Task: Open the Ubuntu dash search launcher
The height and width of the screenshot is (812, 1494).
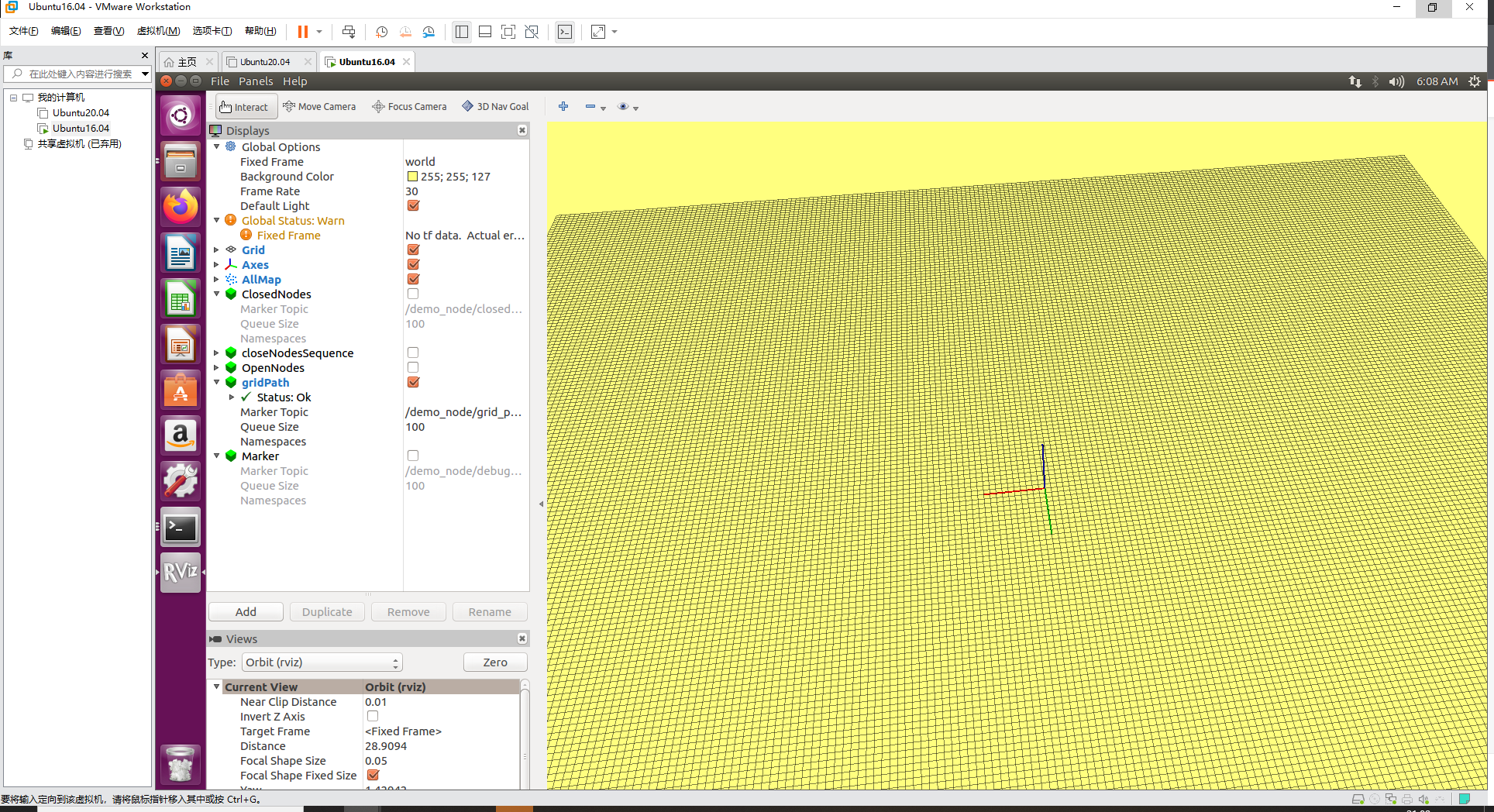Action: point(181,116)
